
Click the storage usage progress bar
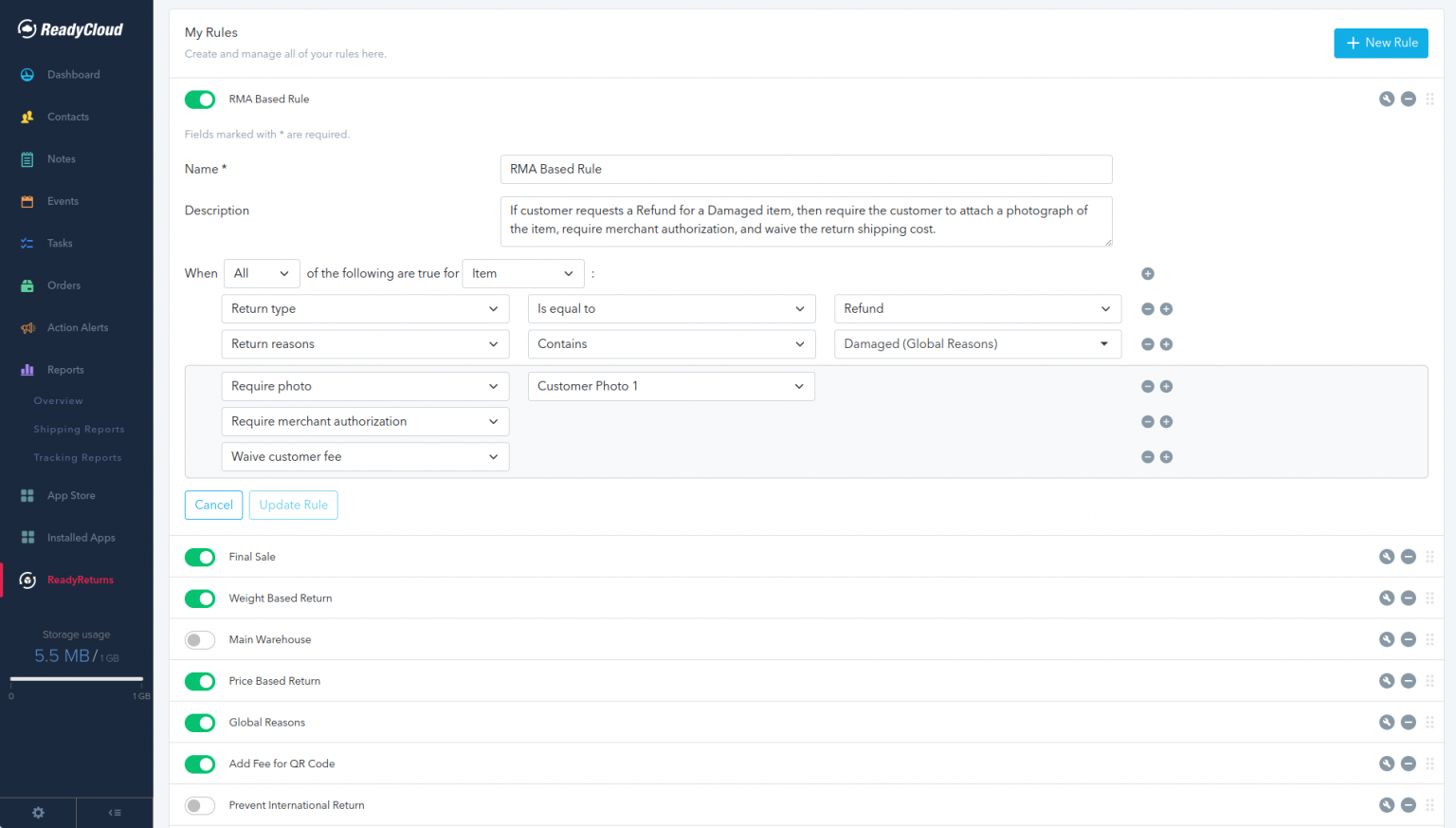(x=76, y=679)
